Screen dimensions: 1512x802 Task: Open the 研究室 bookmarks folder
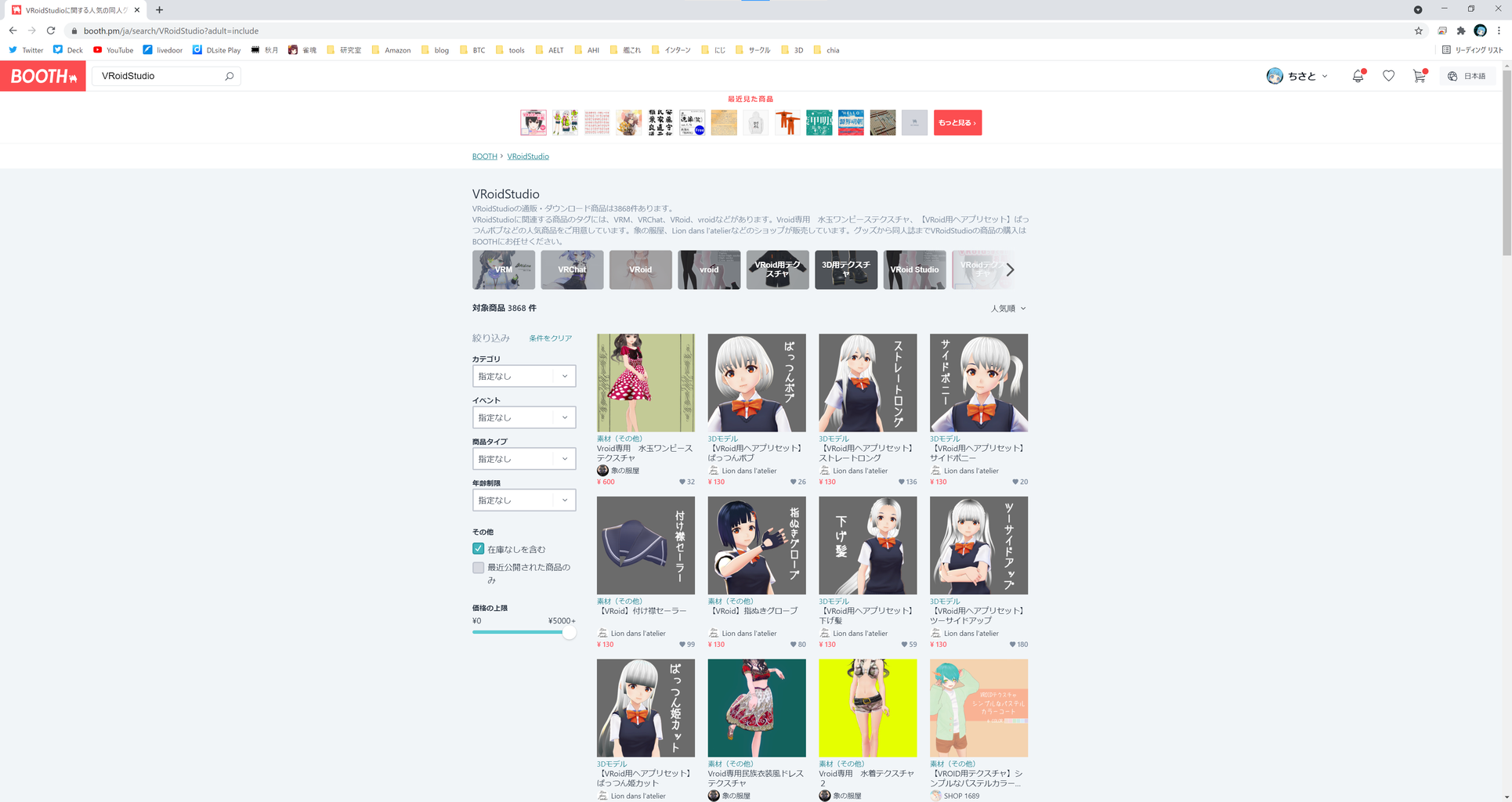(x=344, y=50)
